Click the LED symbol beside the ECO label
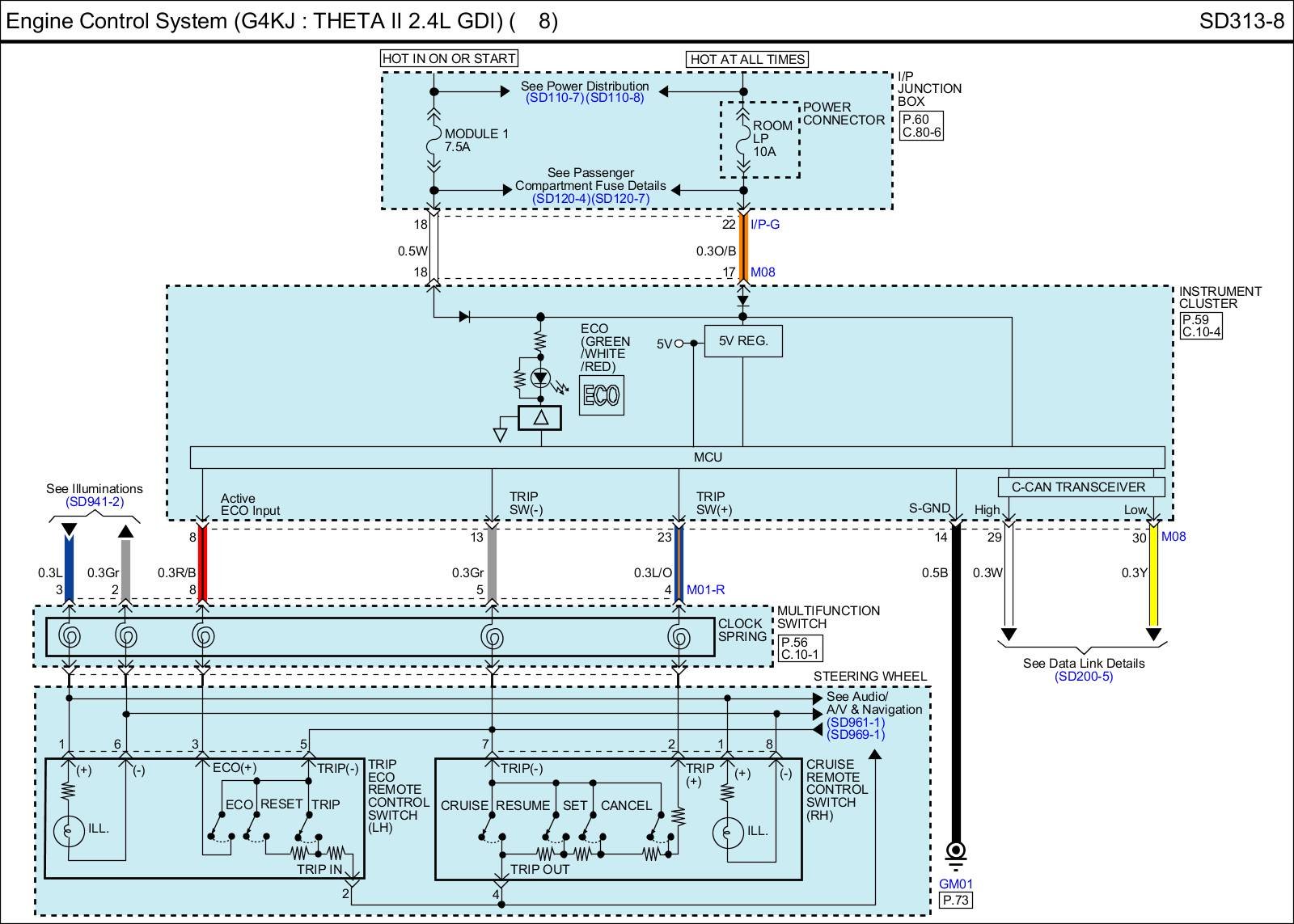 click(x=540, y=378)
